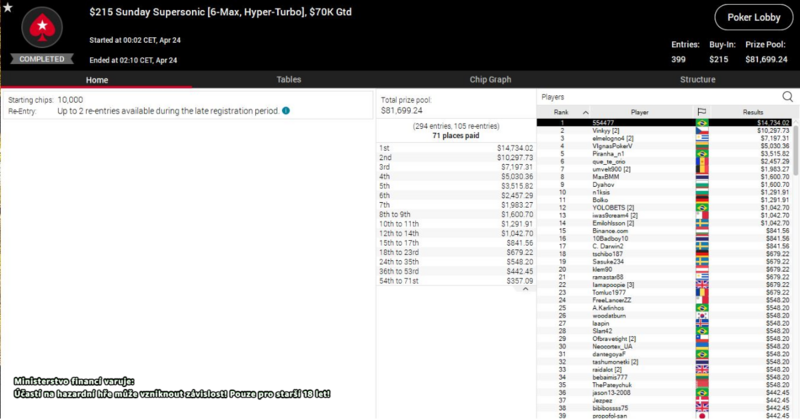800x419 pixels.
Task: Select player tschibo187 in the list
Action: click(x=607, y=254)
